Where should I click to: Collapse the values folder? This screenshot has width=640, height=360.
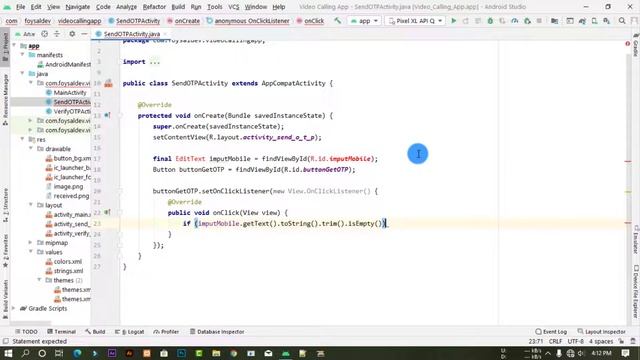pos(31,252)
